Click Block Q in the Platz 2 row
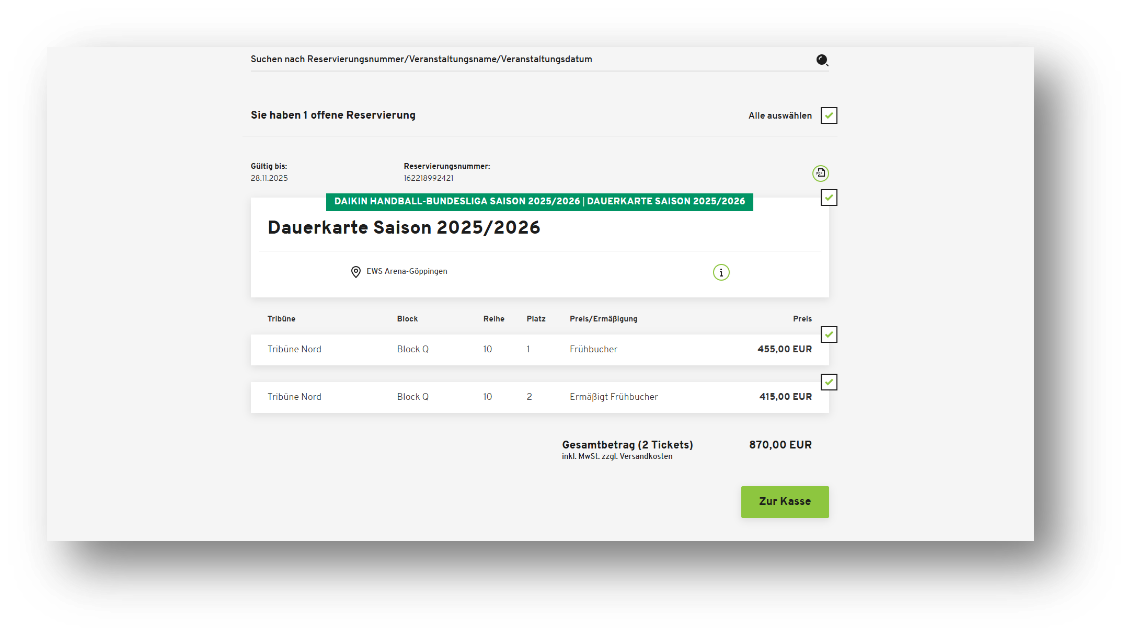This screenshot has width=1129, height=636. [413, 397]
